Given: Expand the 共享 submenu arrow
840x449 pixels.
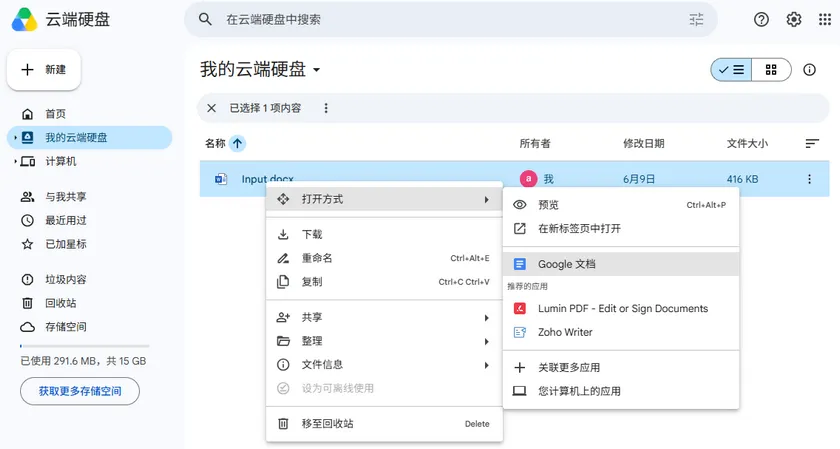Looking at the screenshot, I should click(x=486, y=318).
